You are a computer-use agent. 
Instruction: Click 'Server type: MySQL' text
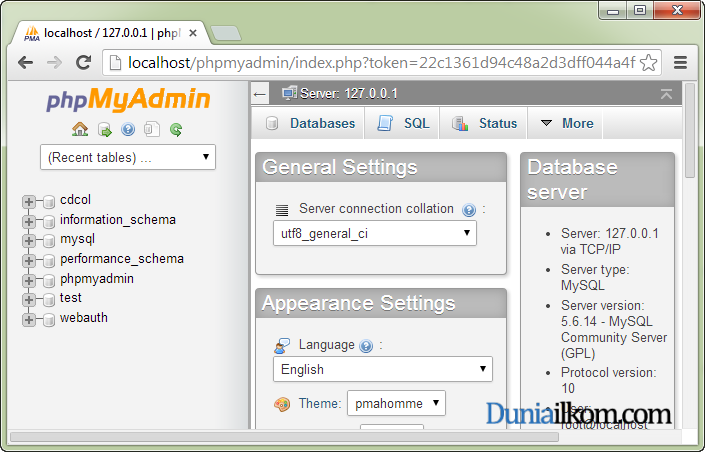pyautogui.click(x=594, y=277)
